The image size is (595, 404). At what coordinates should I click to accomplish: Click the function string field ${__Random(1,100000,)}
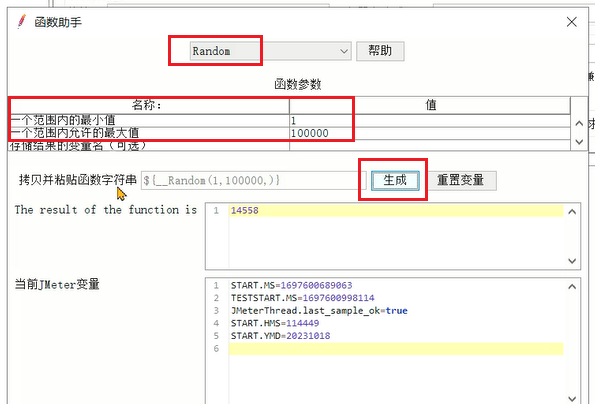[x=253, y=180]
